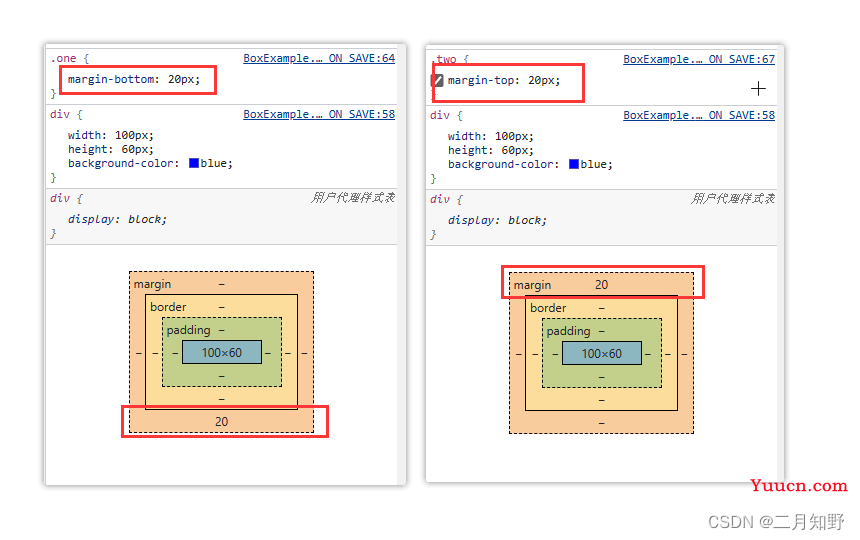Click padding label in right box model
This screenshot has width=860, height=540.
[x=569, y=331]
